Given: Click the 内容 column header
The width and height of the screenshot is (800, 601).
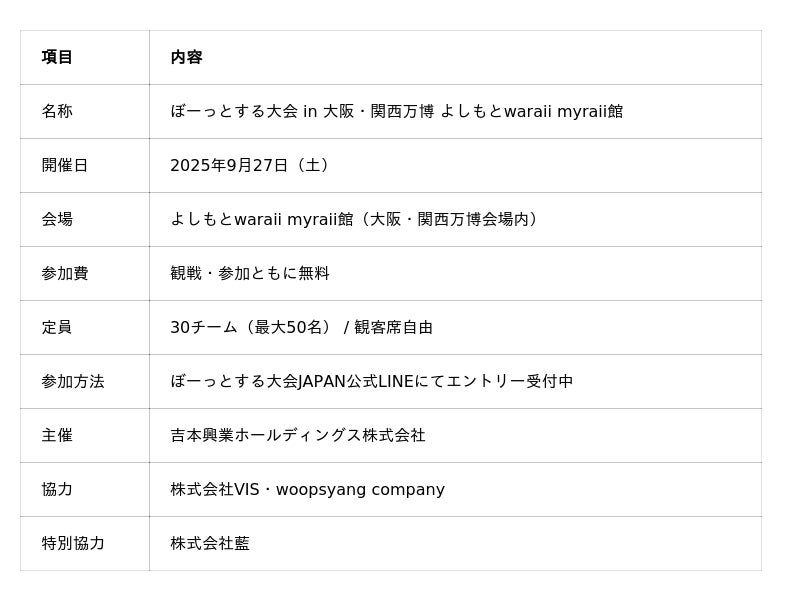Looking at the screenshot, I should (x=186, y=58).
